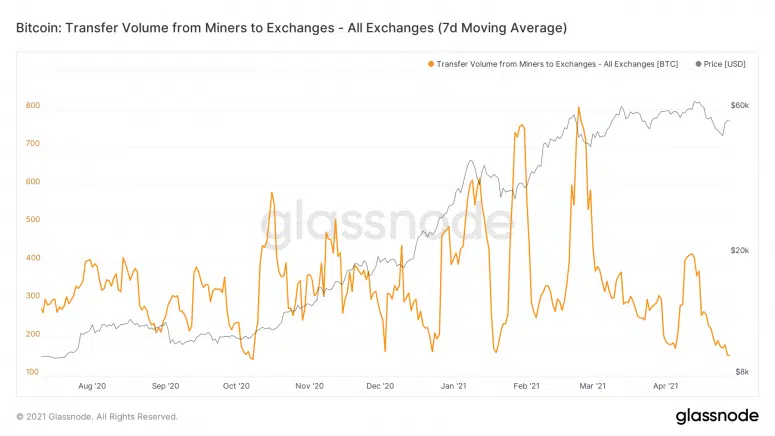Click the Oct '20 x-axis label

click(236, 386)
